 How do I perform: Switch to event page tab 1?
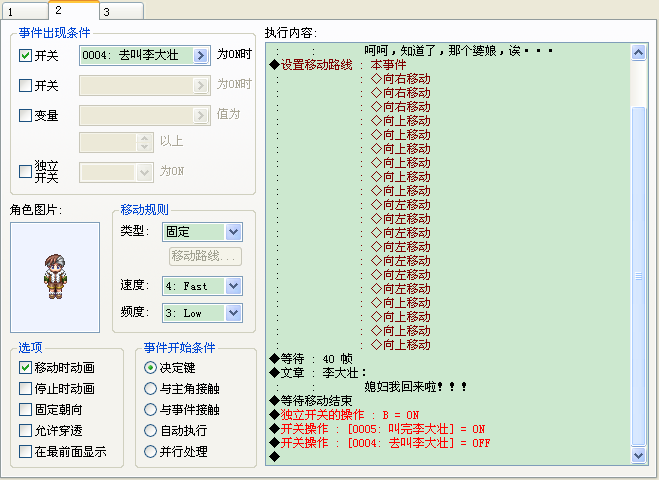24,11
